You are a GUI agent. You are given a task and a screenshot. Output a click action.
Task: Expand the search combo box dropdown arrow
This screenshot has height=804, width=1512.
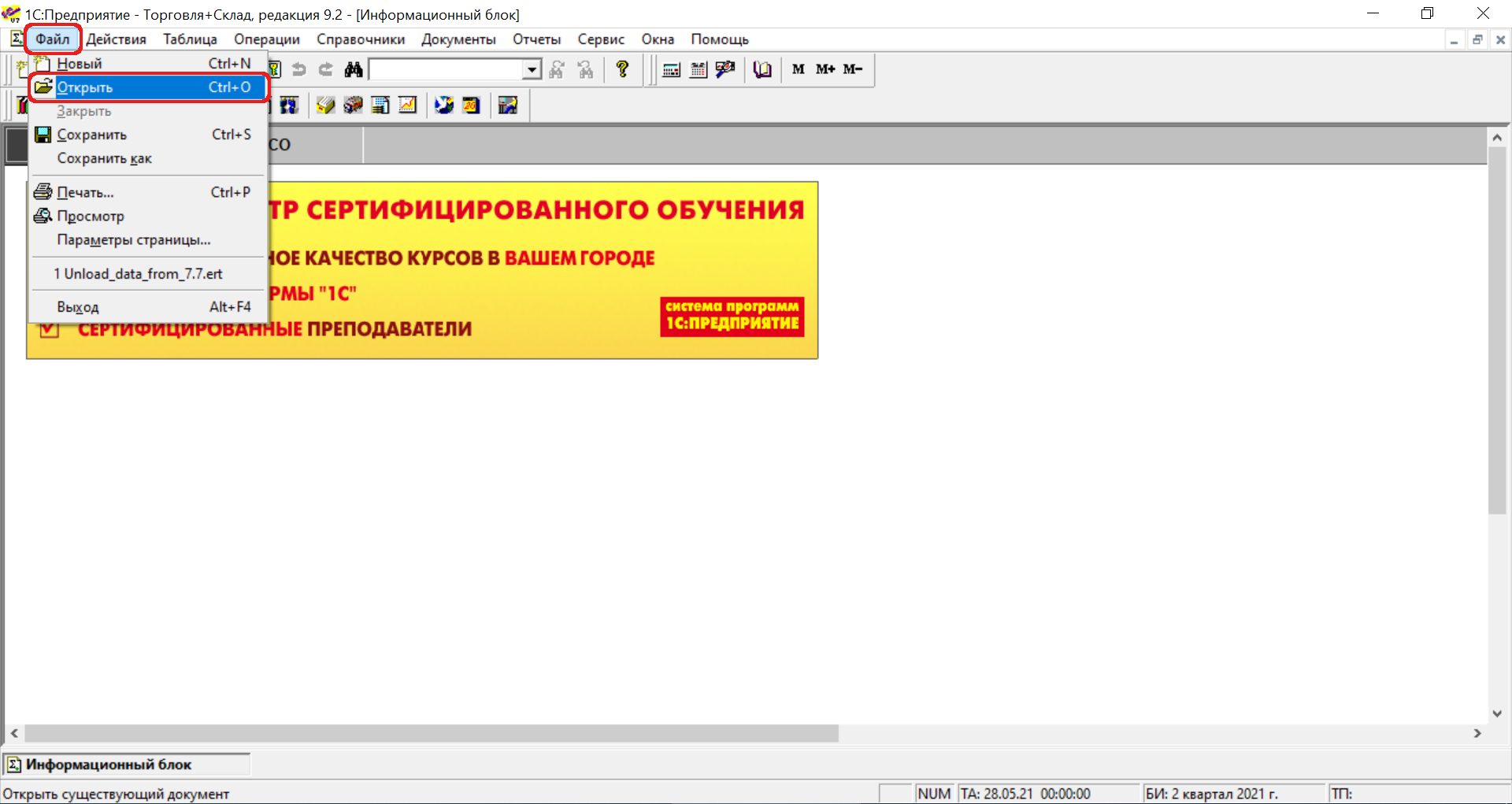point(532,70)
